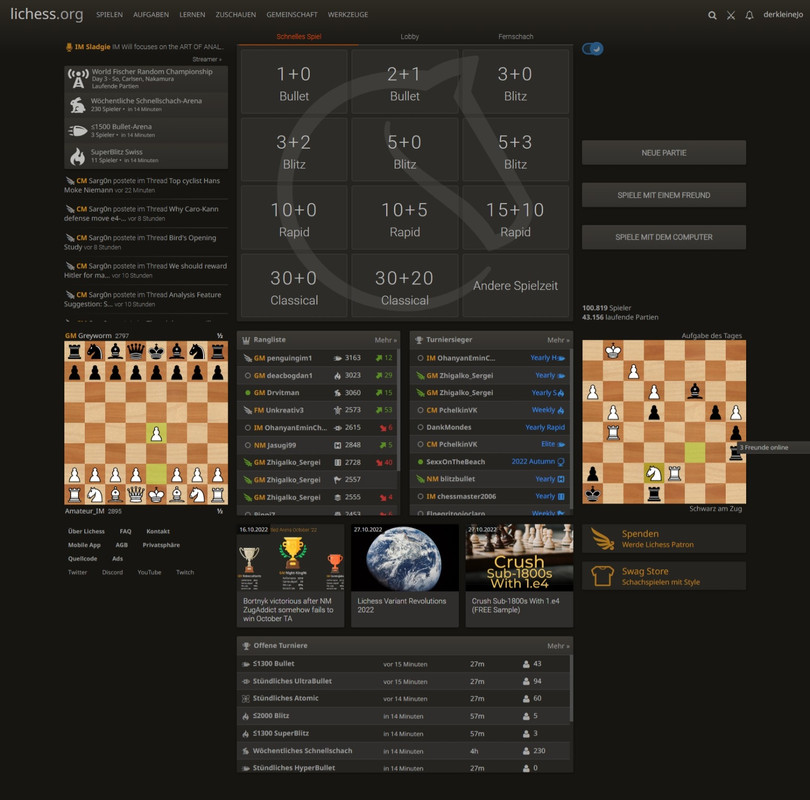810x800 pixels.
Task: Open the Bortnyk victorious blog post thumbnail
Action: coord(290,558)
